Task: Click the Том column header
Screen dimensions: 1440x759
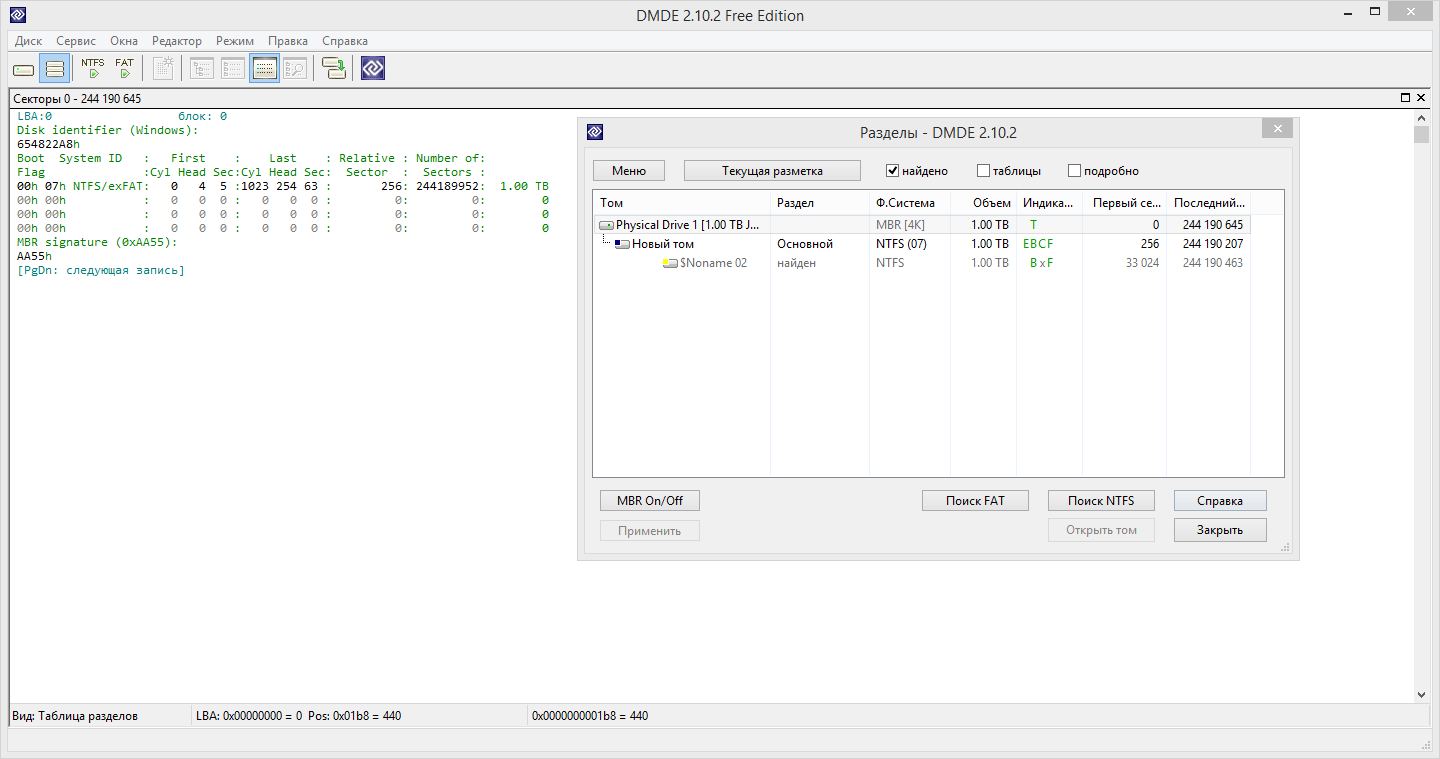Action: point(682,203)
